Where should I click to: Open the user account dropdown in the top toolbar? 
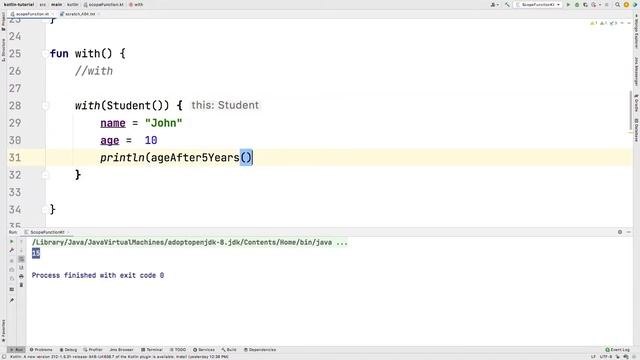coord(495,4)
